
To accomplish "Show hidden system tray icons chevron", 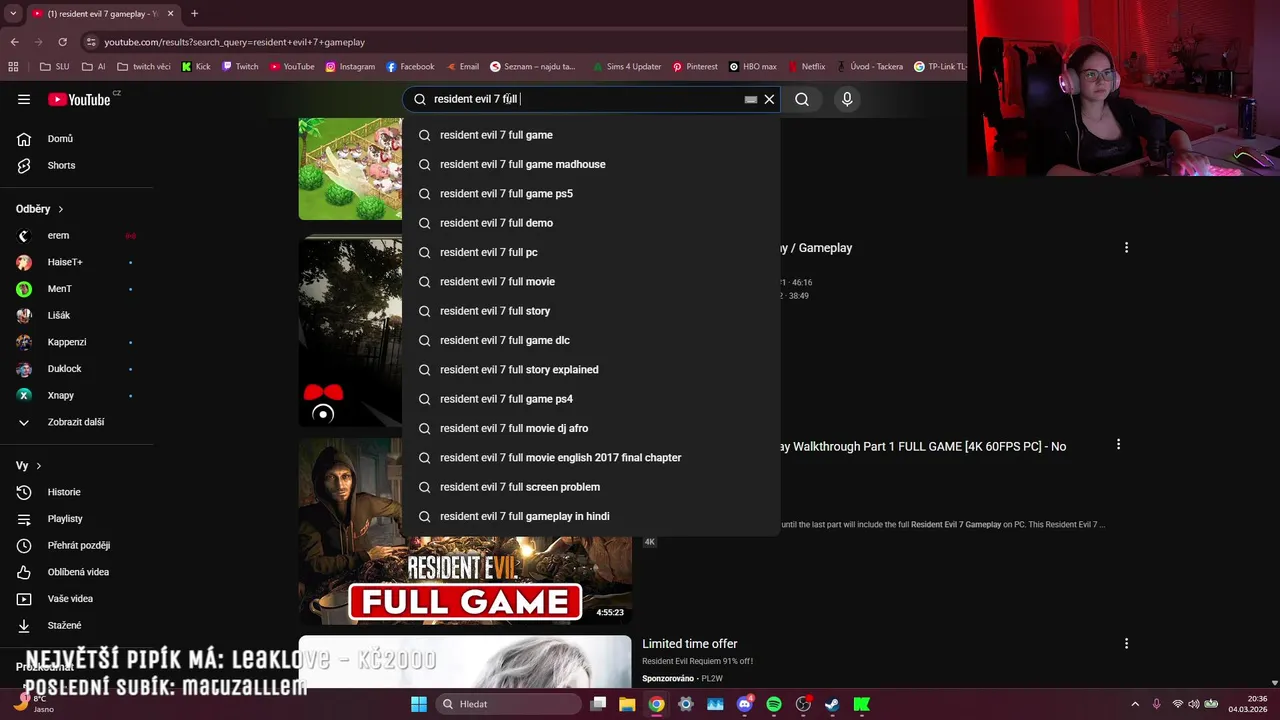I will coord(1134,704).
